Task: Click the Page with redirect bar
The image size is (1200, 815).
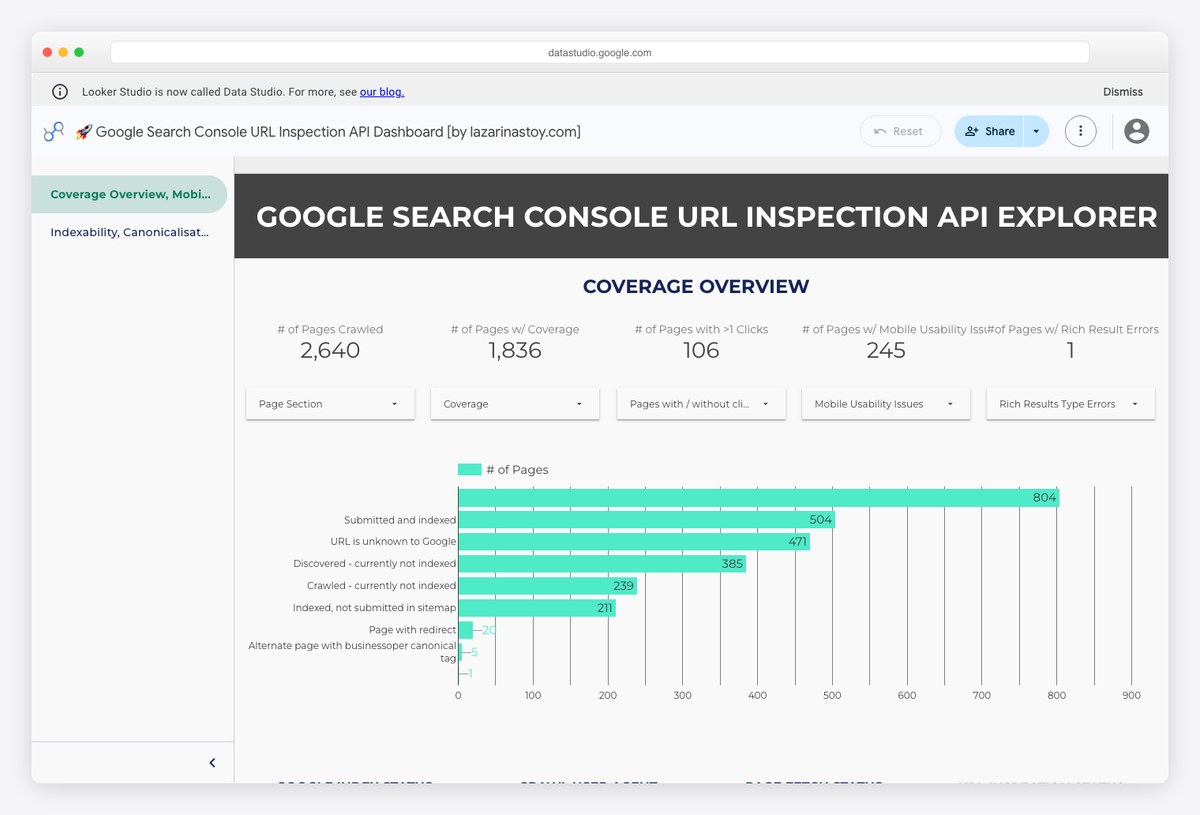Action: point(466,630)
